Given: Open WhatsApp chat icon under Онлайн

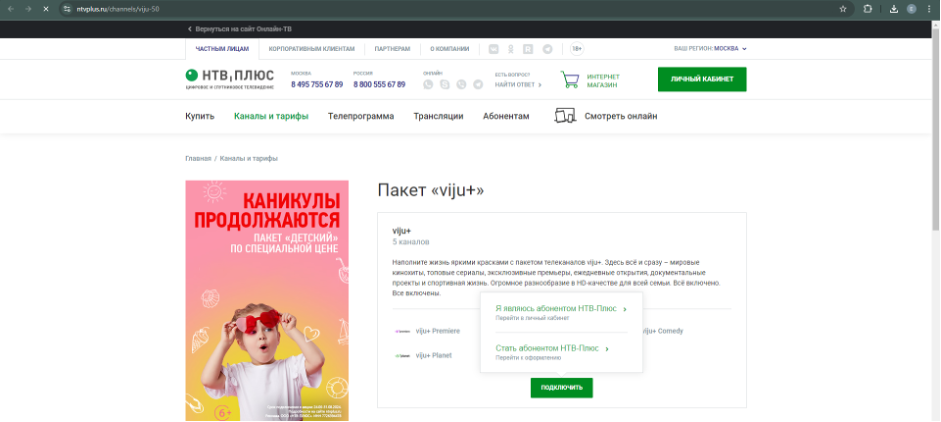Looking at the screenshot, I should 428,85.
